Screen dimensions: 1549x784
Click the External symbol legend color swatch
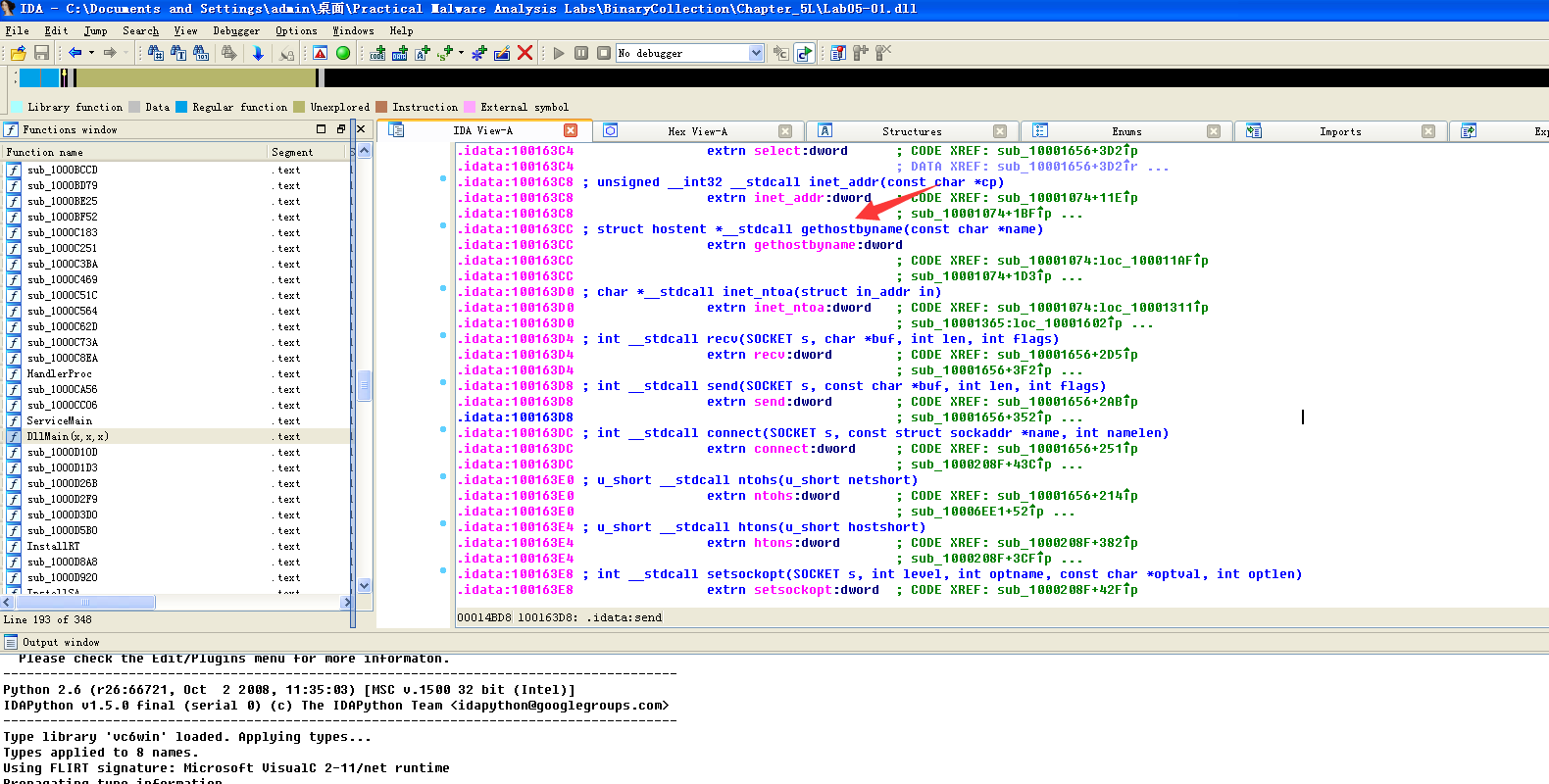(x=470, y=107)
